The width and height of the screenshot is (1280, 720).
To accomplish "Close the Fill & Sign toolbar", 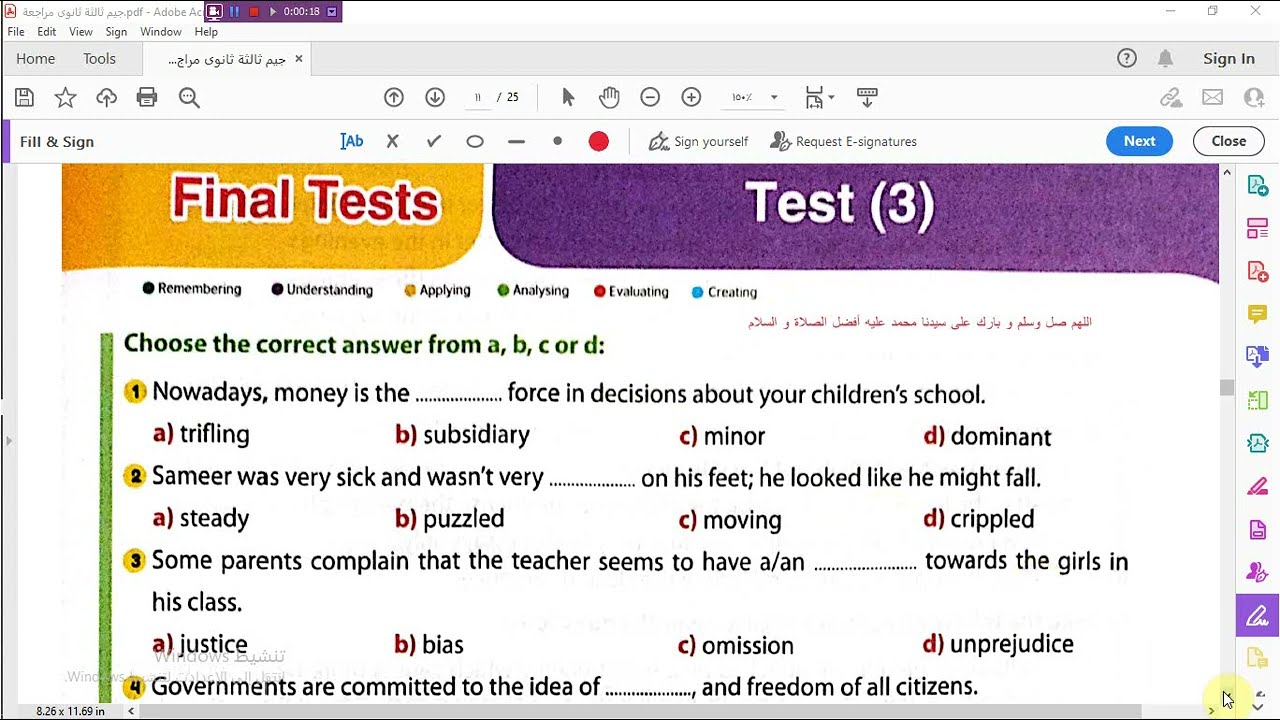I will tap(1228, 141).
